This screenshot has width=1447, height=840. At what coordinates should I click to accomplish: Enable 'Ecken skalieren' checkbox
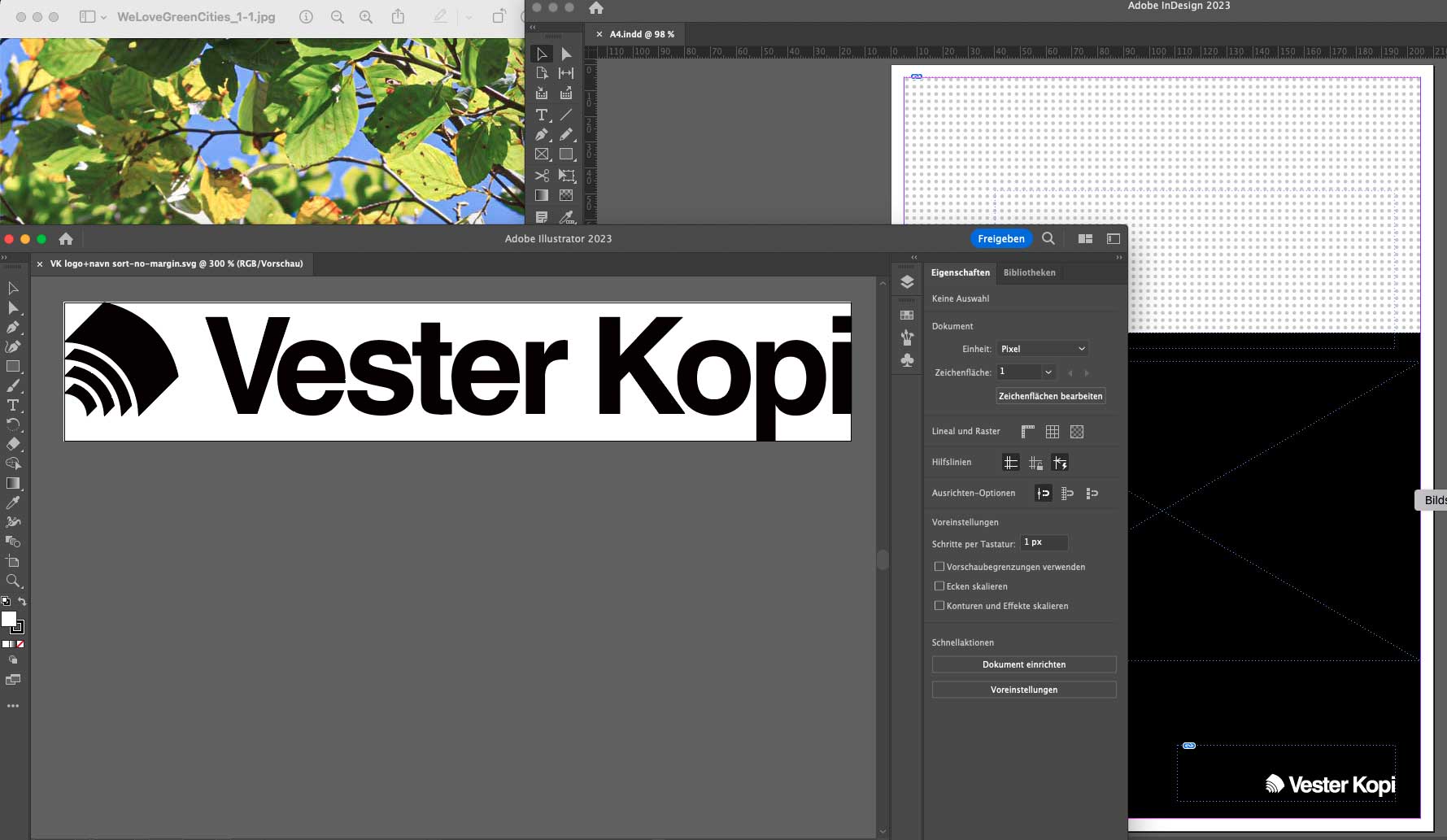(939, 585)
